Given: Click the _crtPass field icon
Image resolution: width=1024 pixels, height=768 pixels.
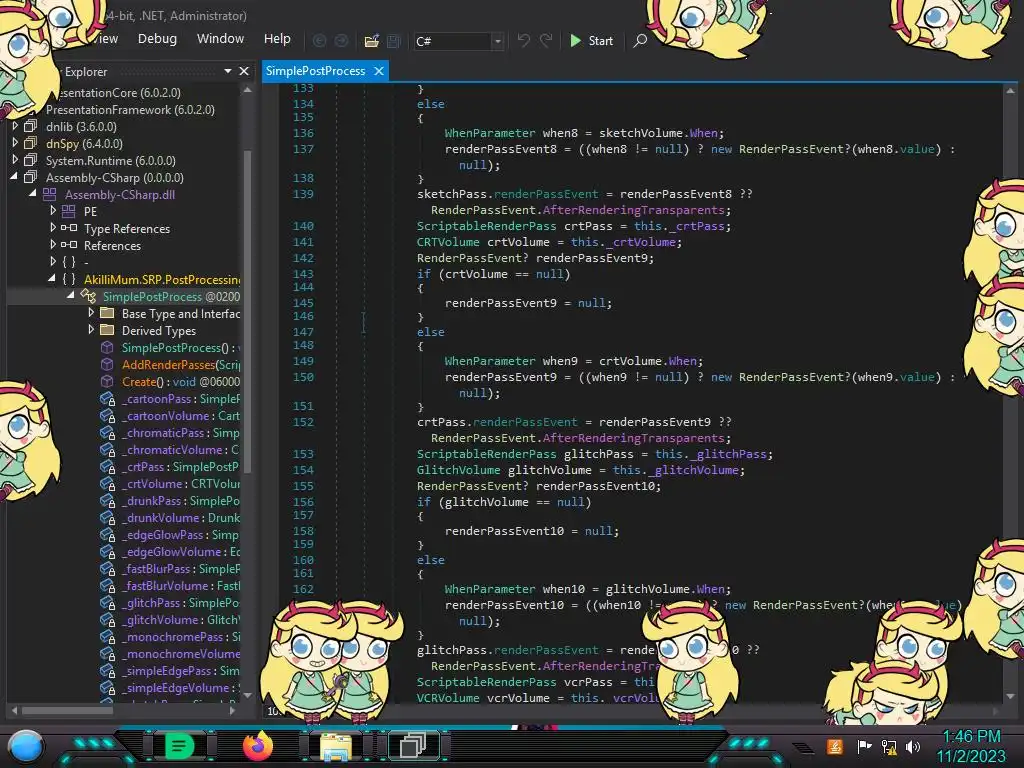Looking at the screenshot, I should [x=108, y=467].
